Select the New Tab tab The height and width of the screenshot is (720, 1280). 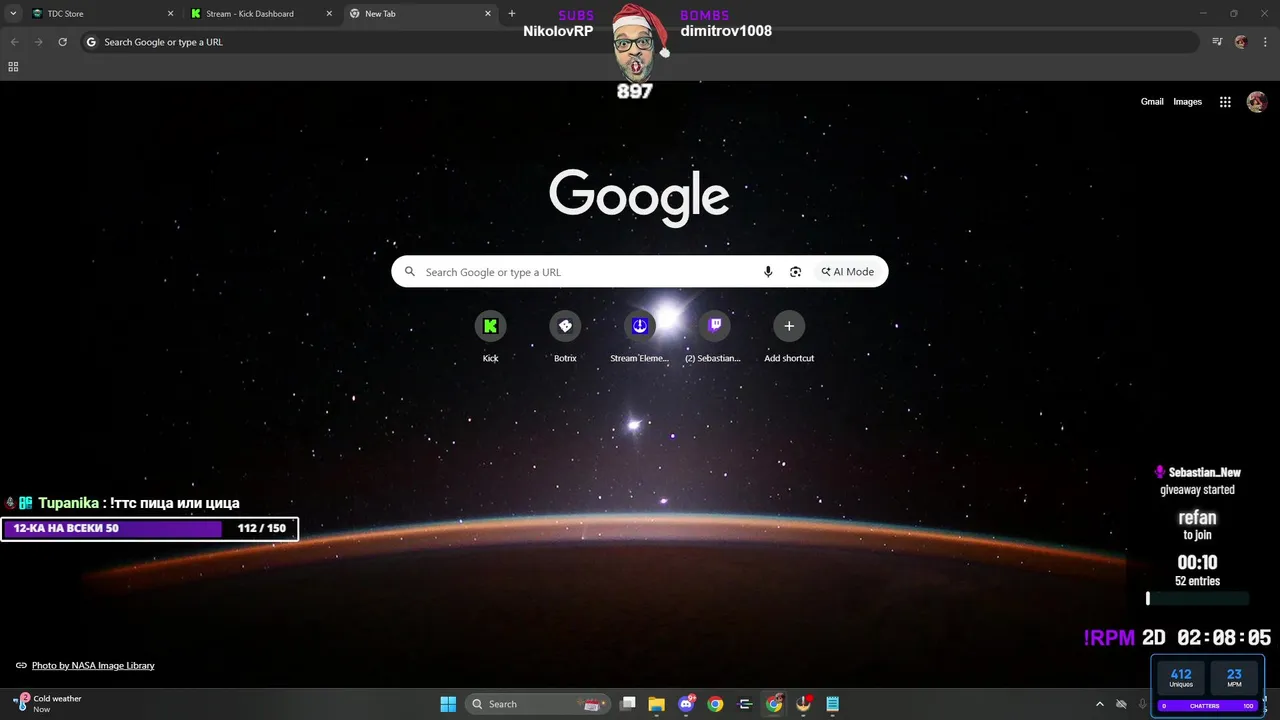(420, 14)
